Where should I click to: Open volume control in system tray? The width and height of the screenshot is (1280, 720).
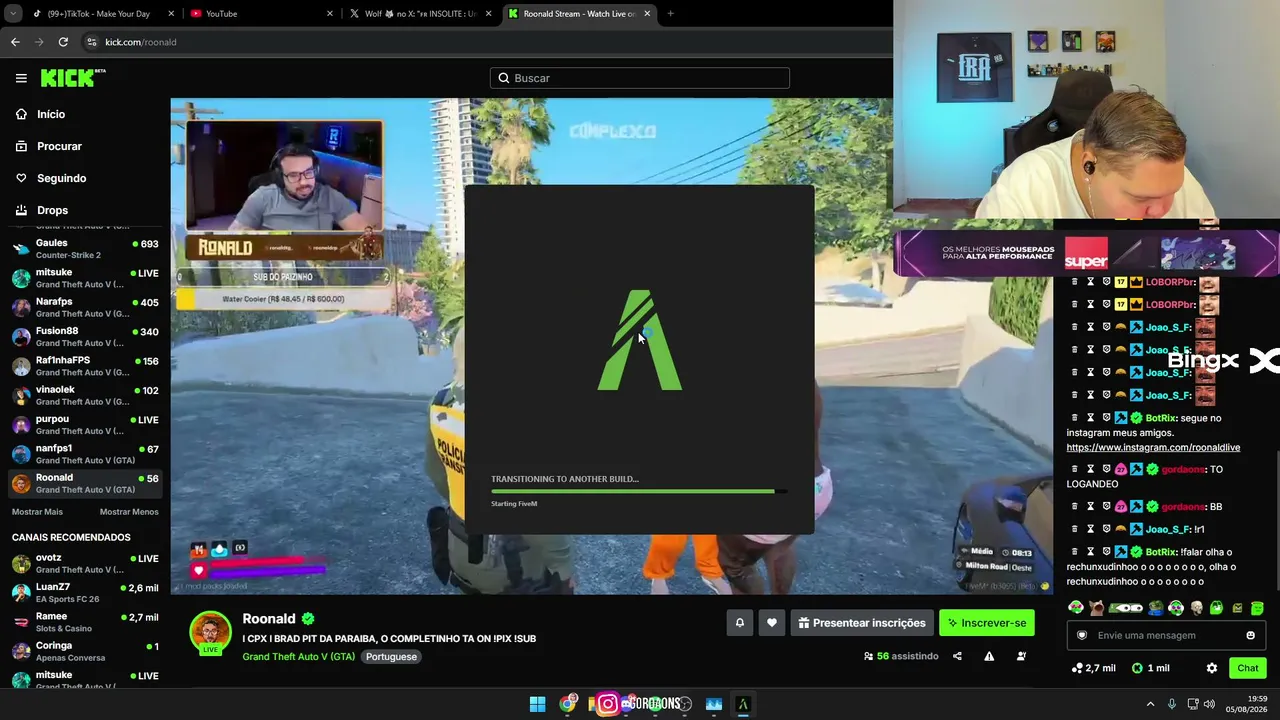1209,704
